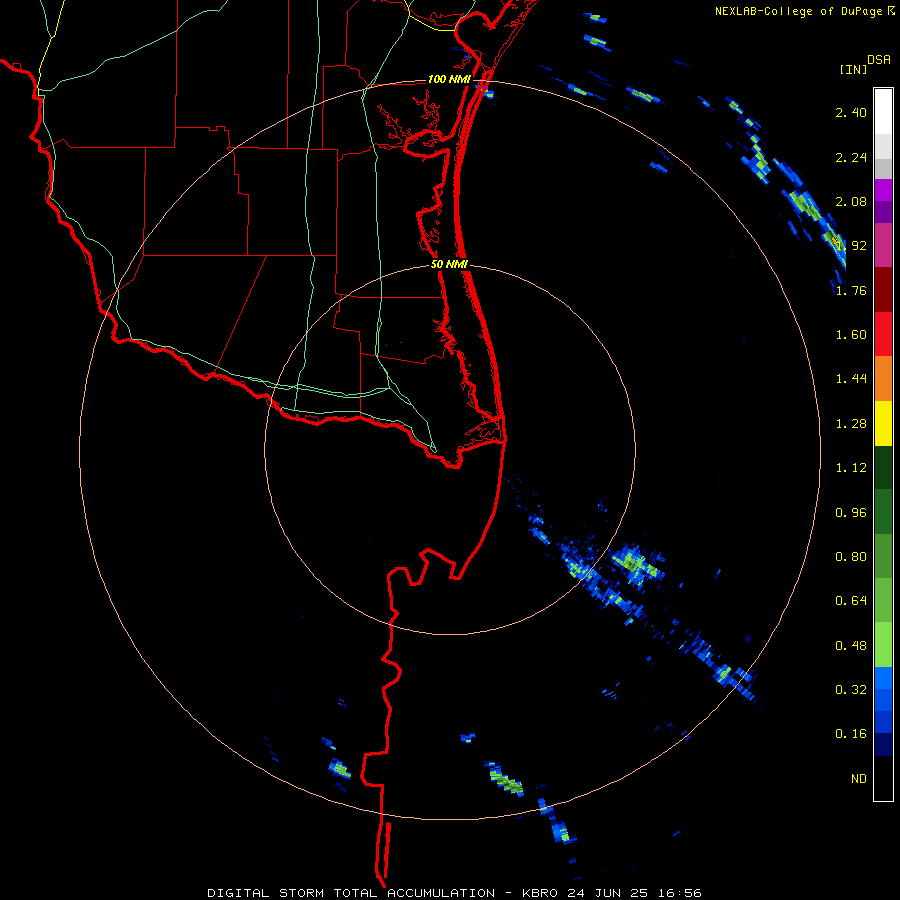Pick the bright magenta legend swatch
Viewport: 900px width, 900px height.
pos(883,190)
